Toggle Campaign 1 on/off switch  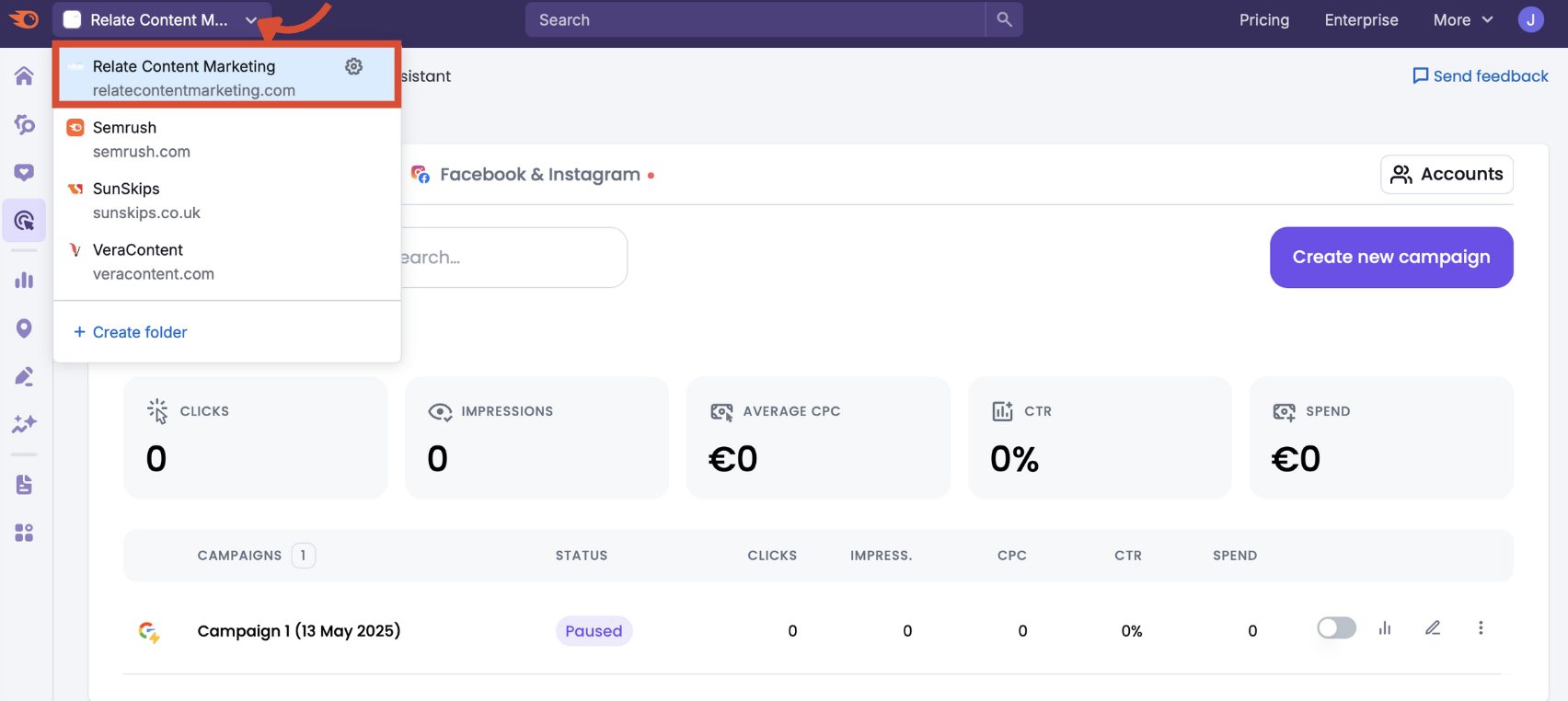coord(1336,628)
